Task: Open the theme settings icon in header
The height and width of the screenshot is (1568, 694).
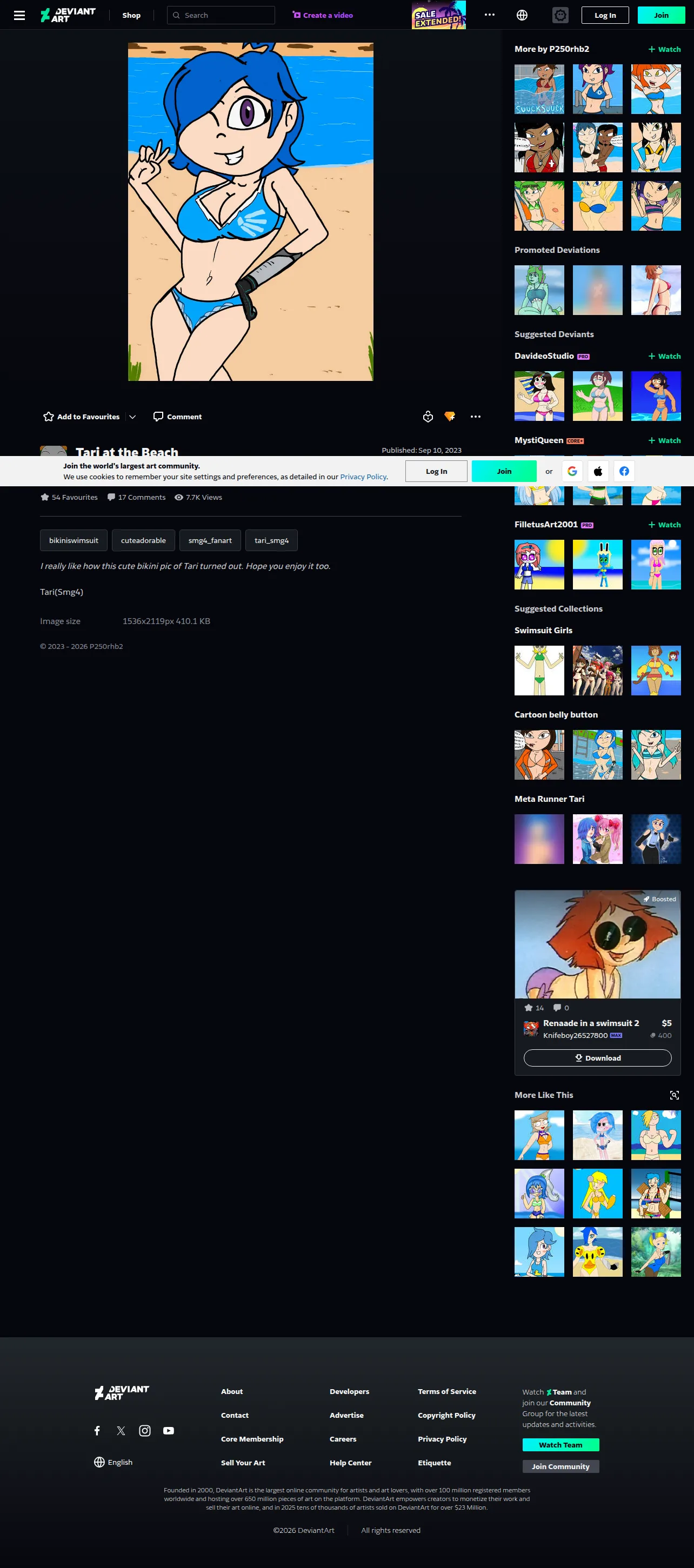Action: [560, 15]
